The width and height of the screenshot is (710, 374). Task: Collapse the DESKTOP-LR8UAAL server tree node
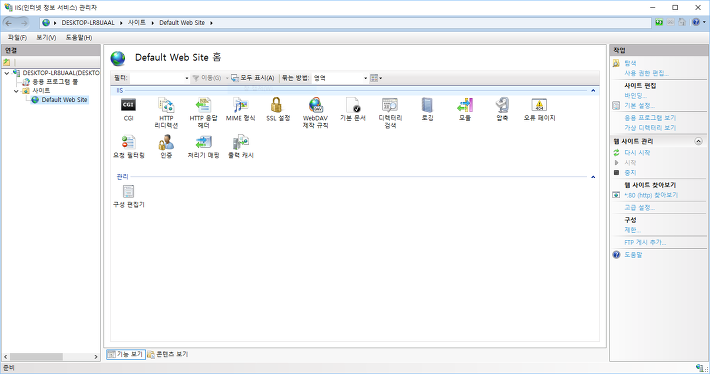point(7,73)
